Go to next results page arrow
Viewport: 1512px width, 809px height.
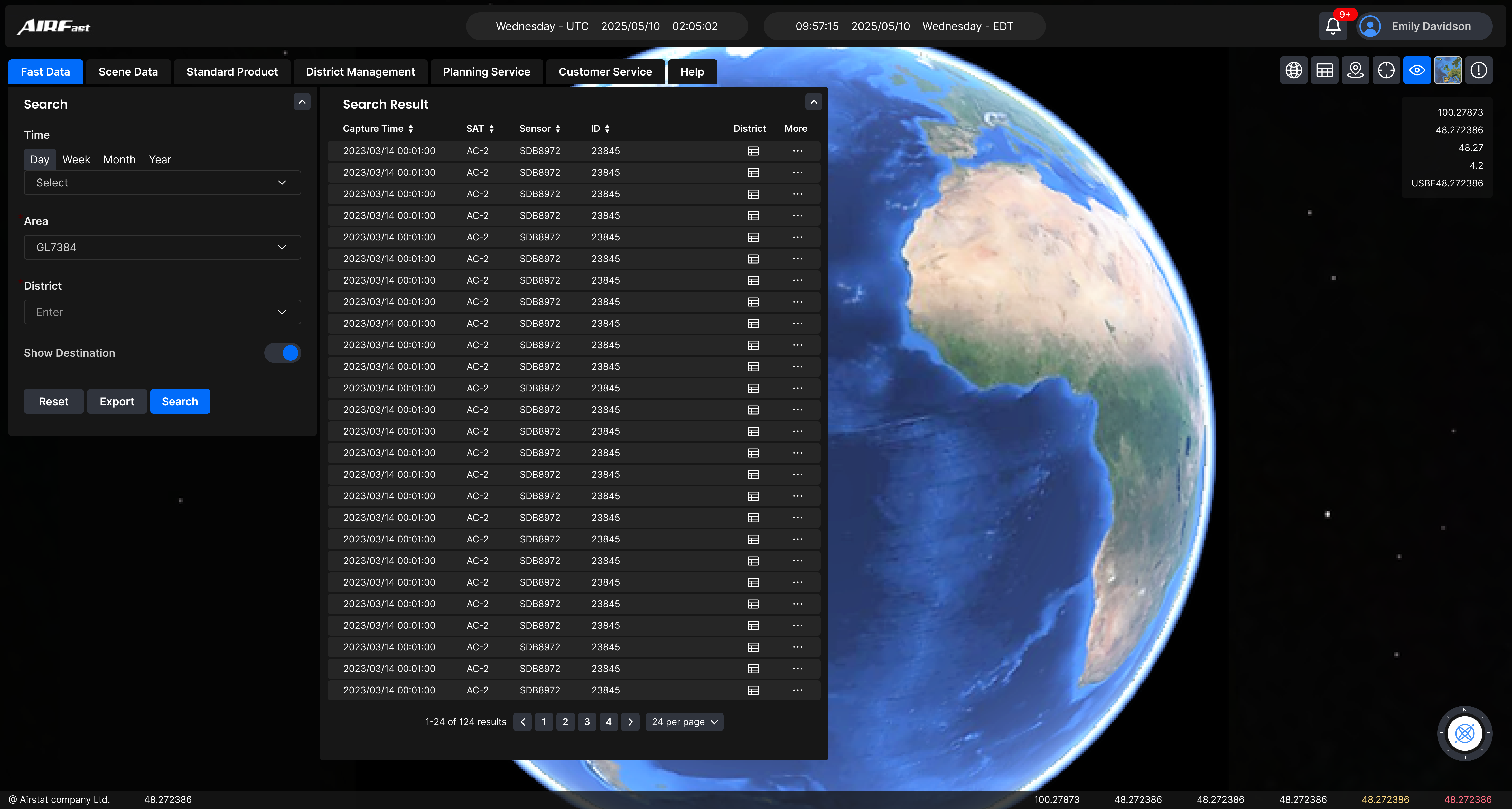pos(630,722)
